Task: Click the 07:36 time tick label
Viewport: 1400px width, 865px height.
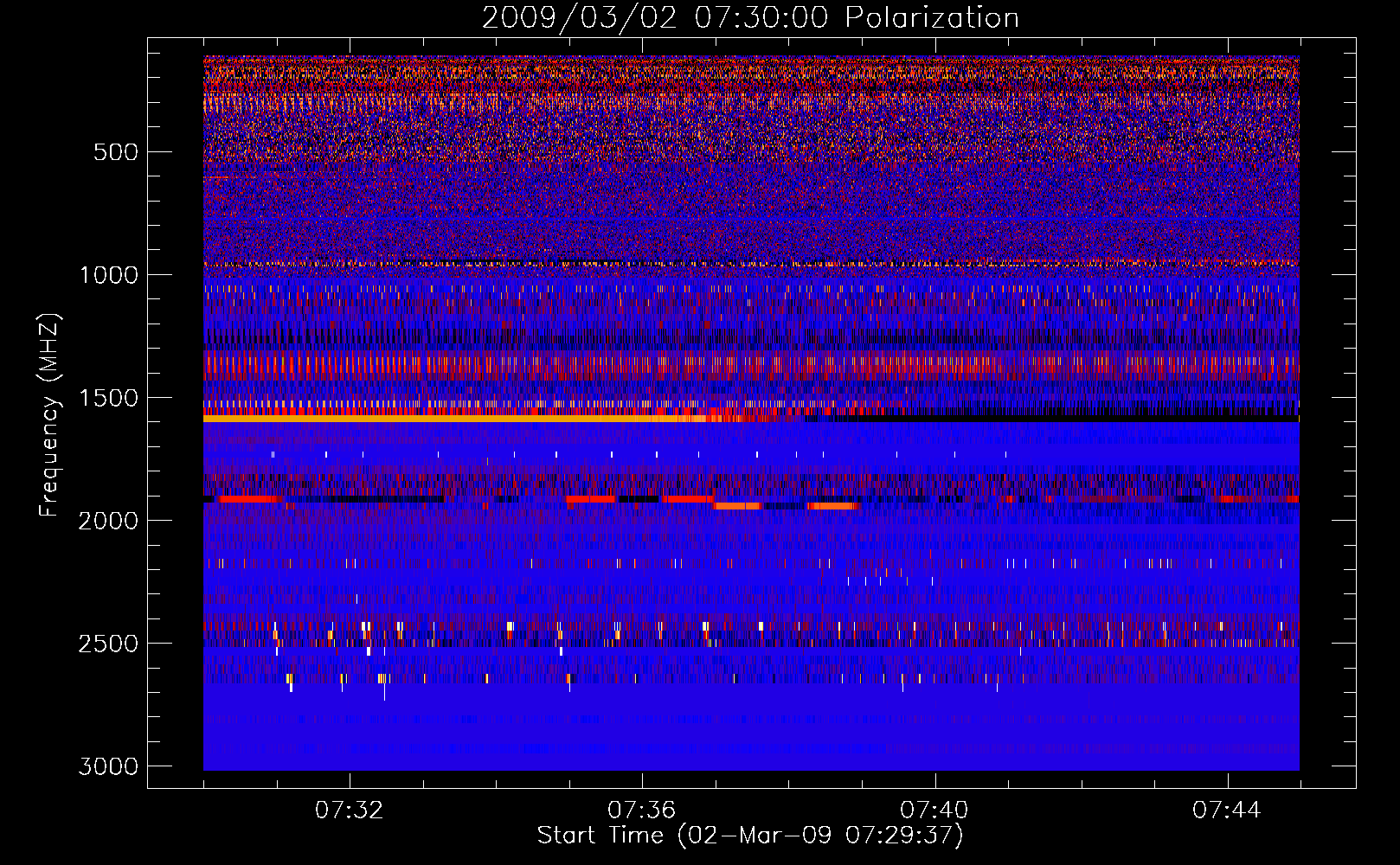Action: (641, 811)
